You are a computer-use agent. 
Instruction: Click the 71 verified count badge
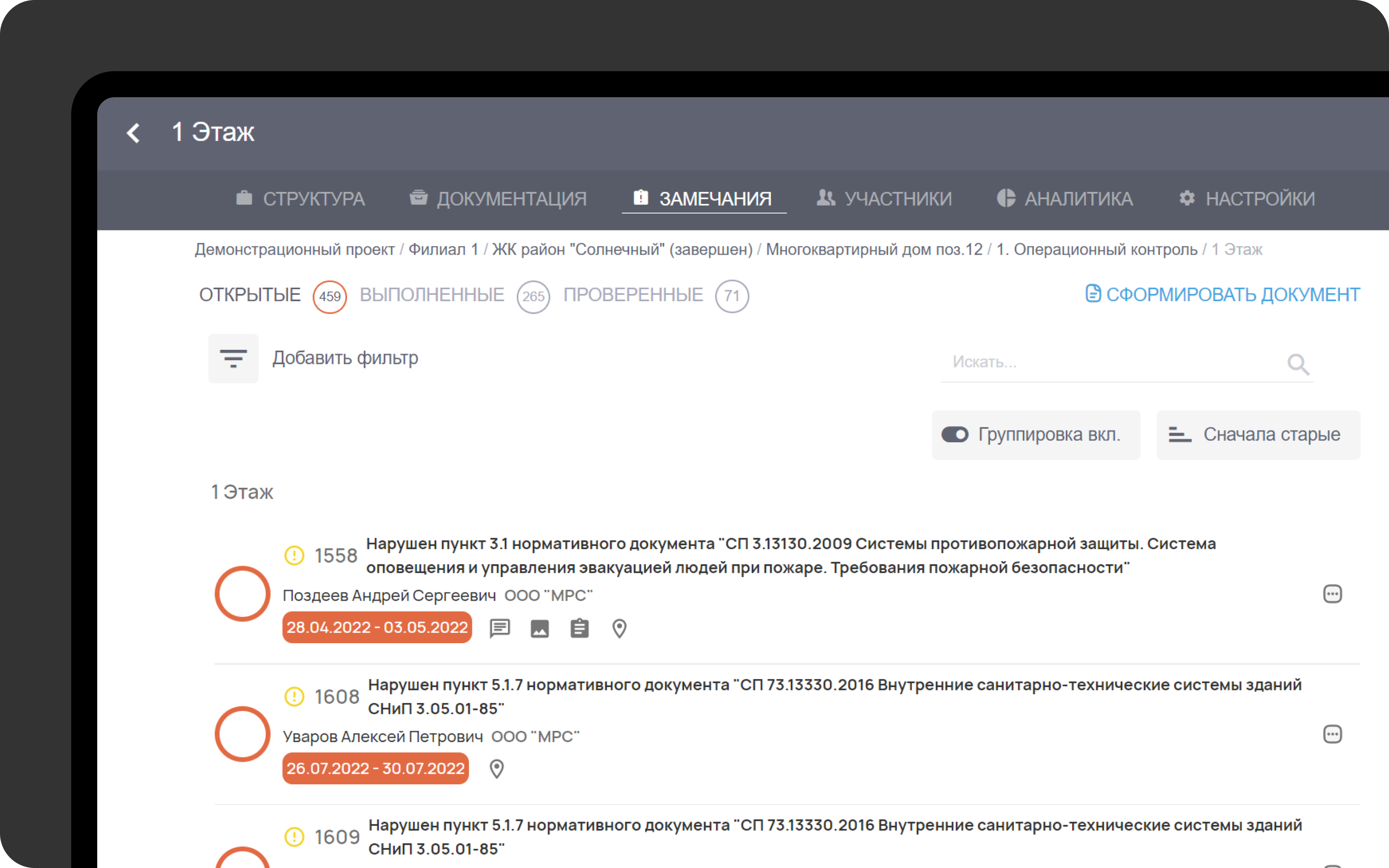[732, 296]
